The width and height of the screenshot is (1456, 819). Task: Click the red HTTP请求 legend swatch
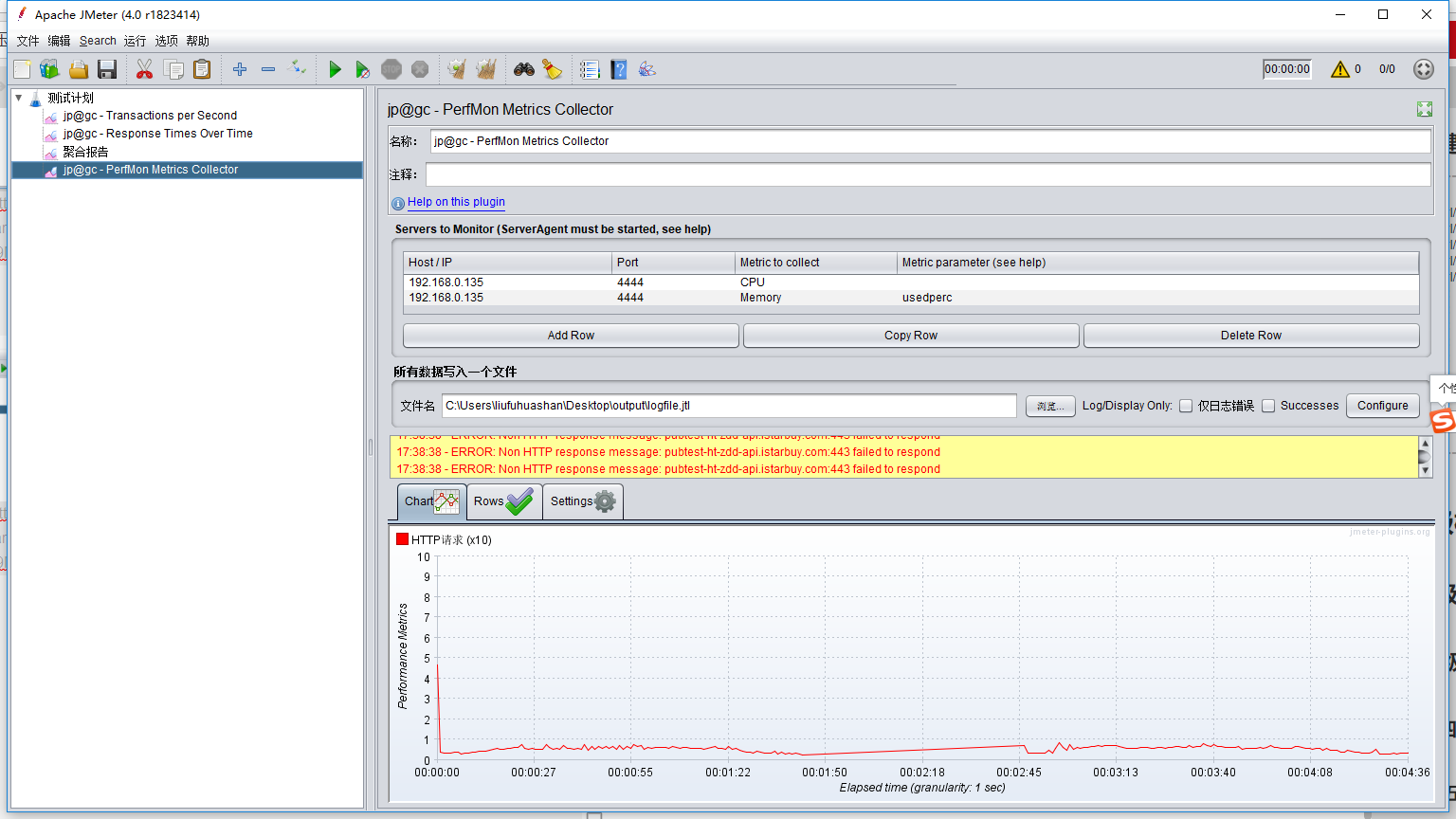tap(402, 539)
